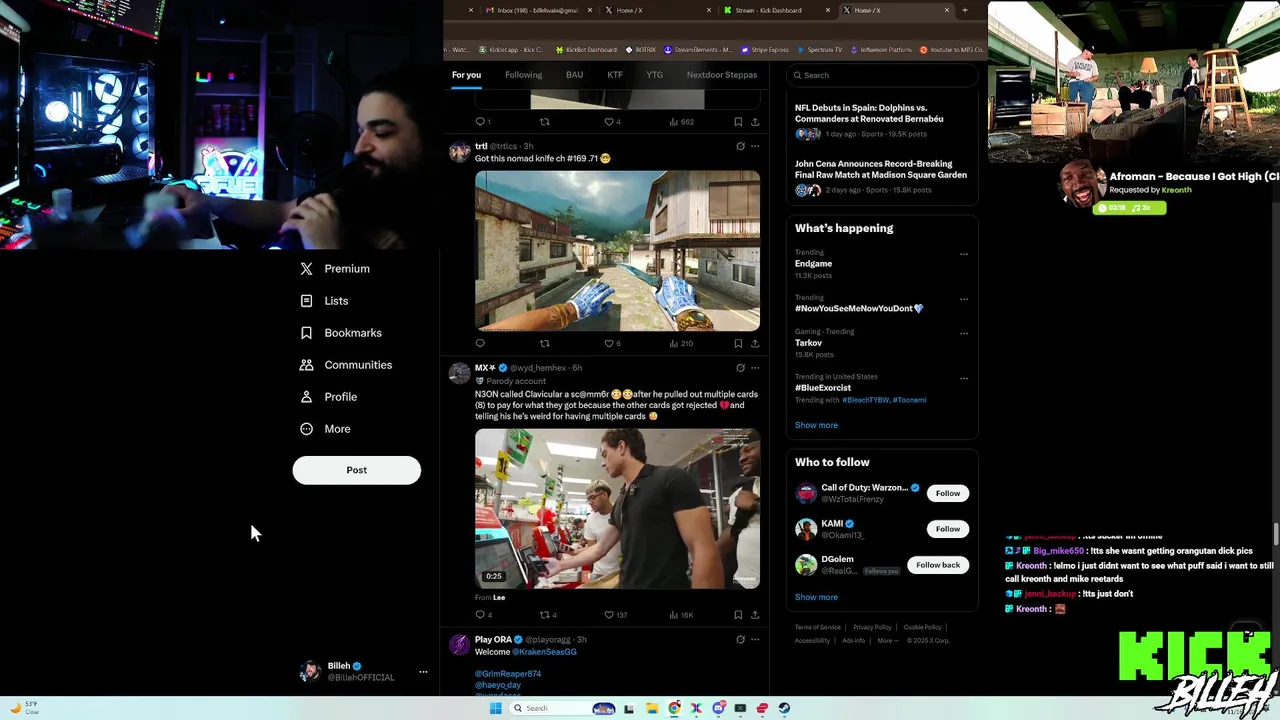Open more options on MX's post
Image resolution: width=1280 pixels, height=720 pixels.
point(755,368)
